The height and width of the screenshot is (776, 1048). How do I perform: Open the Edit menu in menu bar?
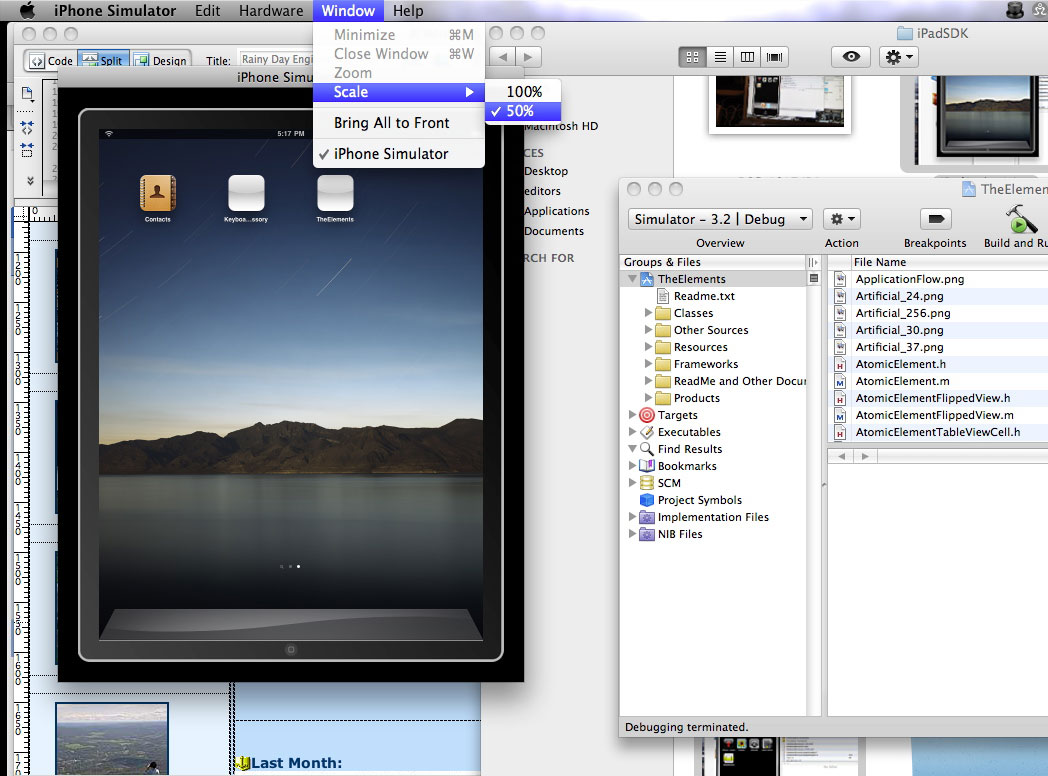(x=207, y=11)
